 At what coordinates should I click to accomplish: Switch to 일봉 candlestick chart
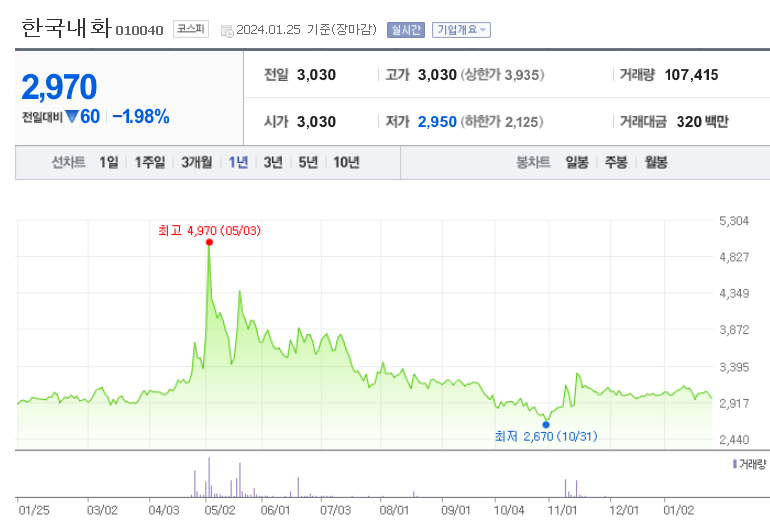tap(577, 162)
